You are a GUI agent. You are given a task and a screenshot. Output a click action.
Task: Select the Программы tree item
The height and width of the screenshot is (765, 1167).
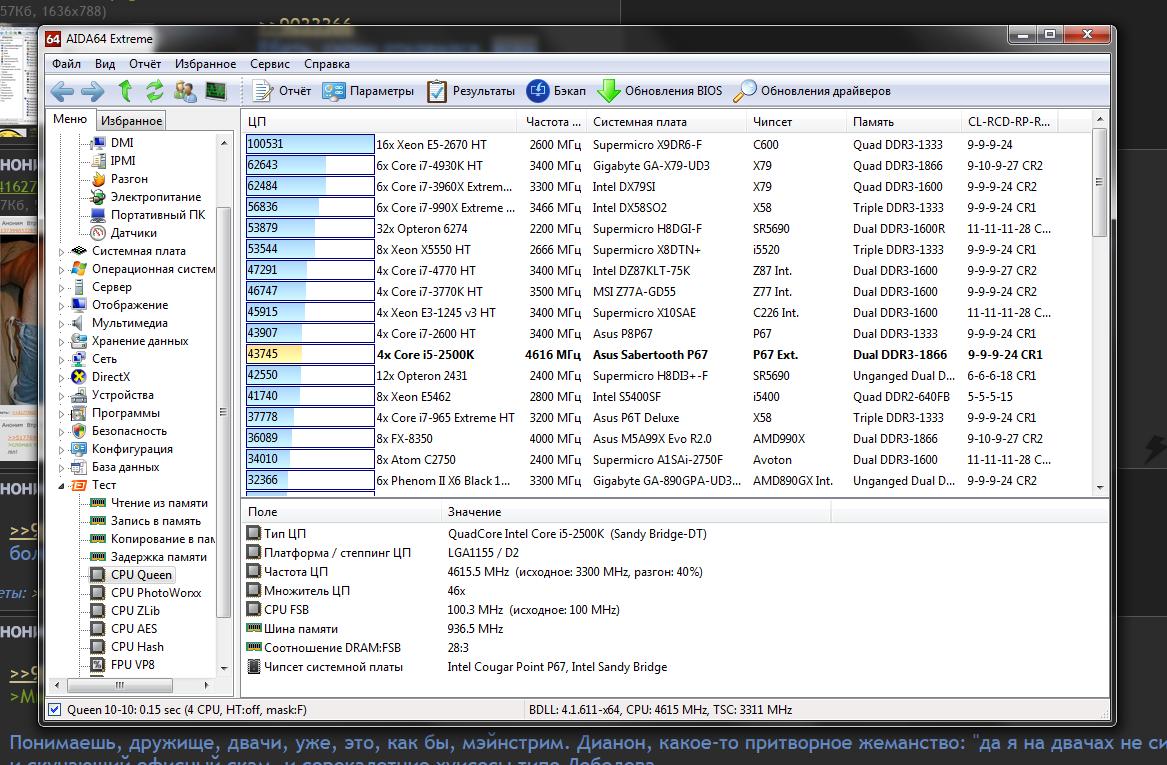126,412
